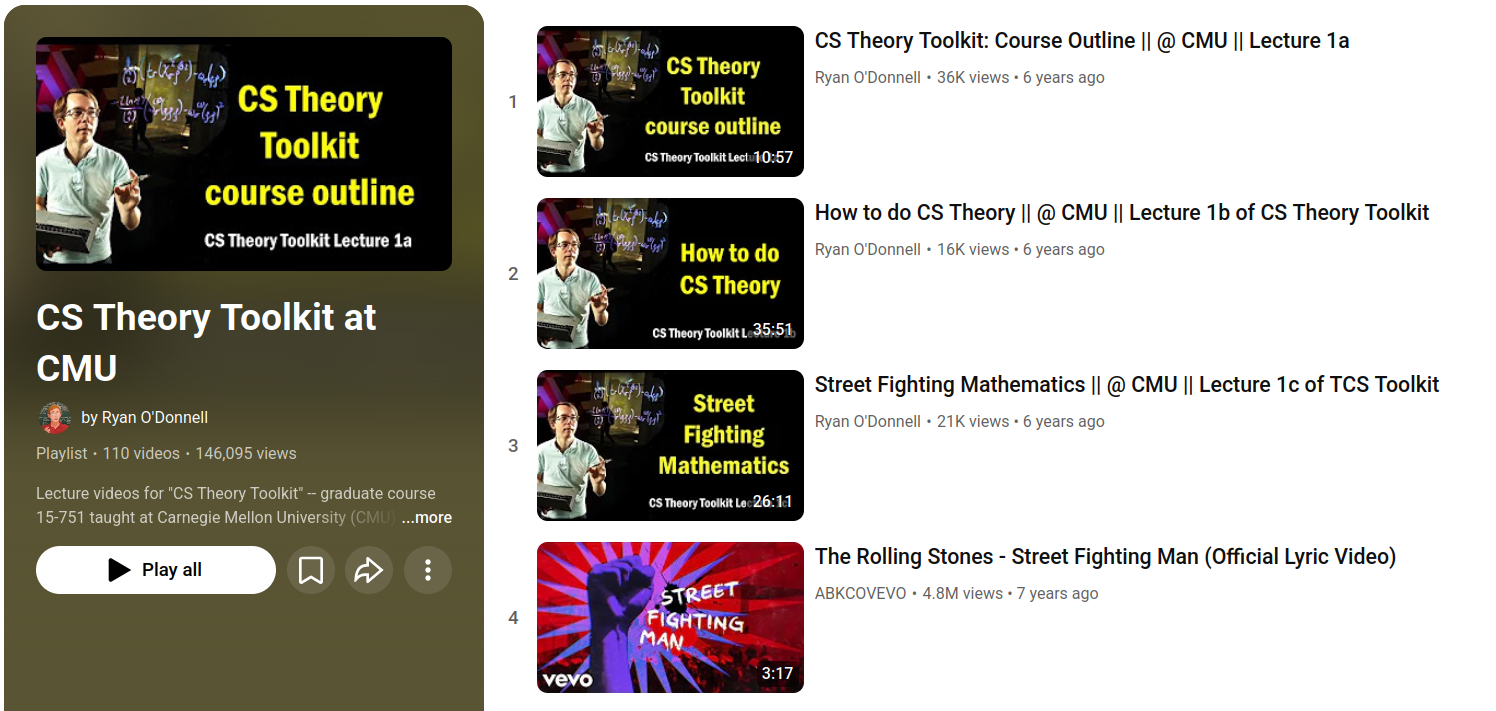Open the Course Outline Lecture 1a thumbnail
Image resolution: width=1496 pixels, height=711 pixels.
pos(670,102)
